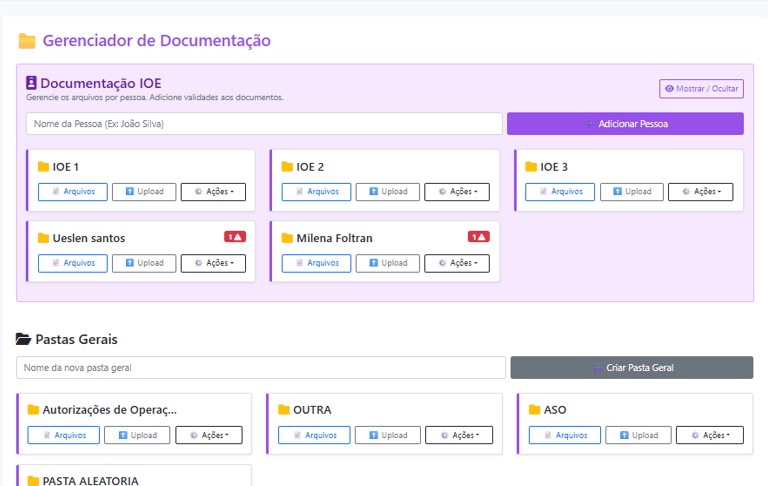Open Arquivos for IOE 2
The image size is (768, 486).
pyautogui.click(x=316, y=192)
